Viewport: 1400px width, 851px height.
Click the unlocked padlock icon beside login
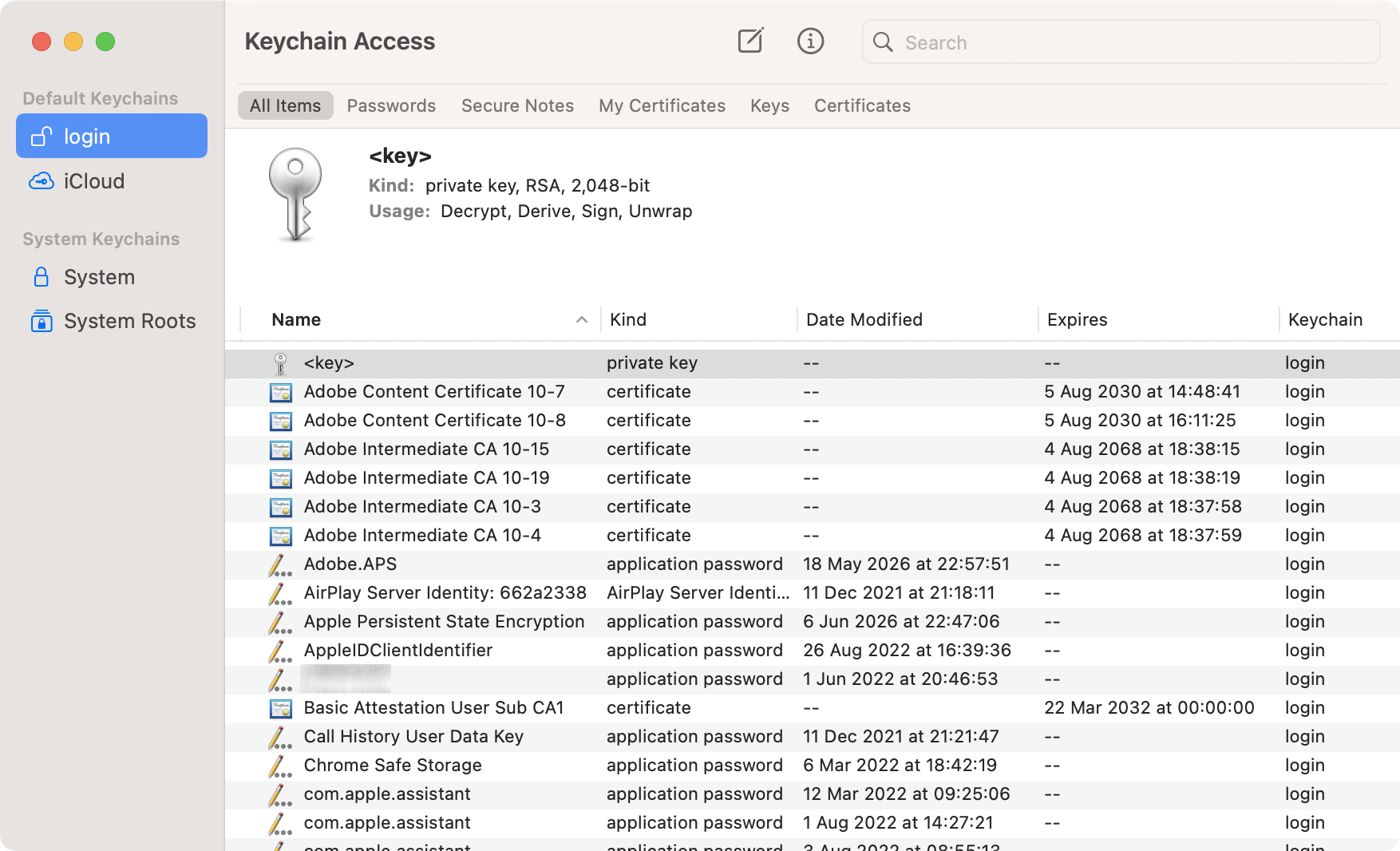point(42,137)
